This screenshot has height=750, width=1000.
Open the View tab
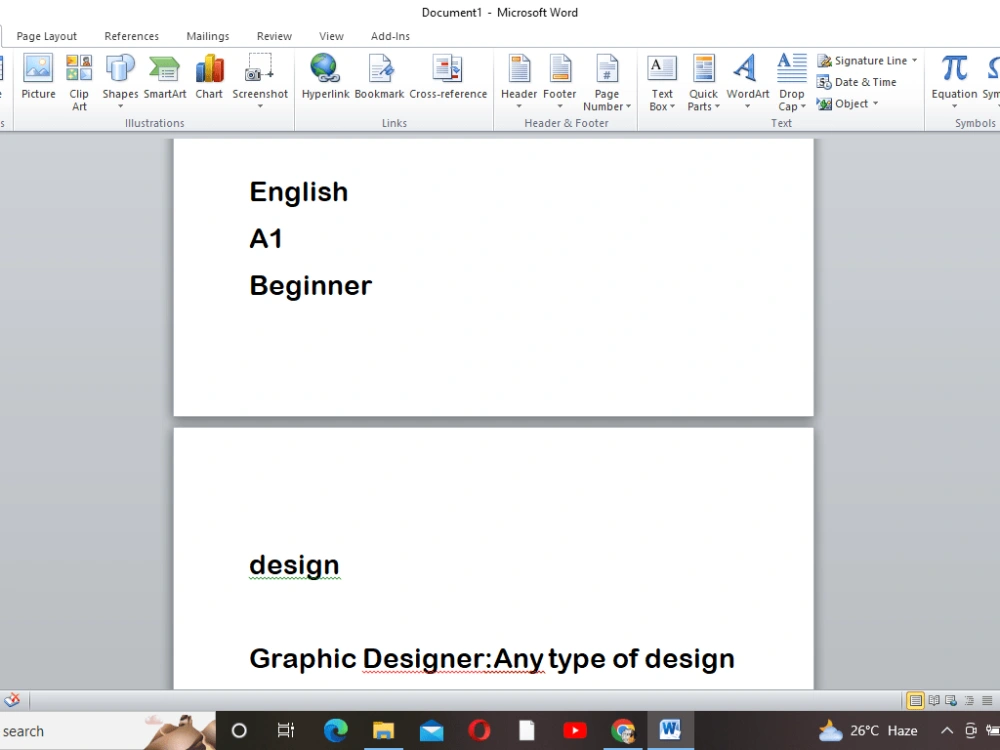(331, 36)
